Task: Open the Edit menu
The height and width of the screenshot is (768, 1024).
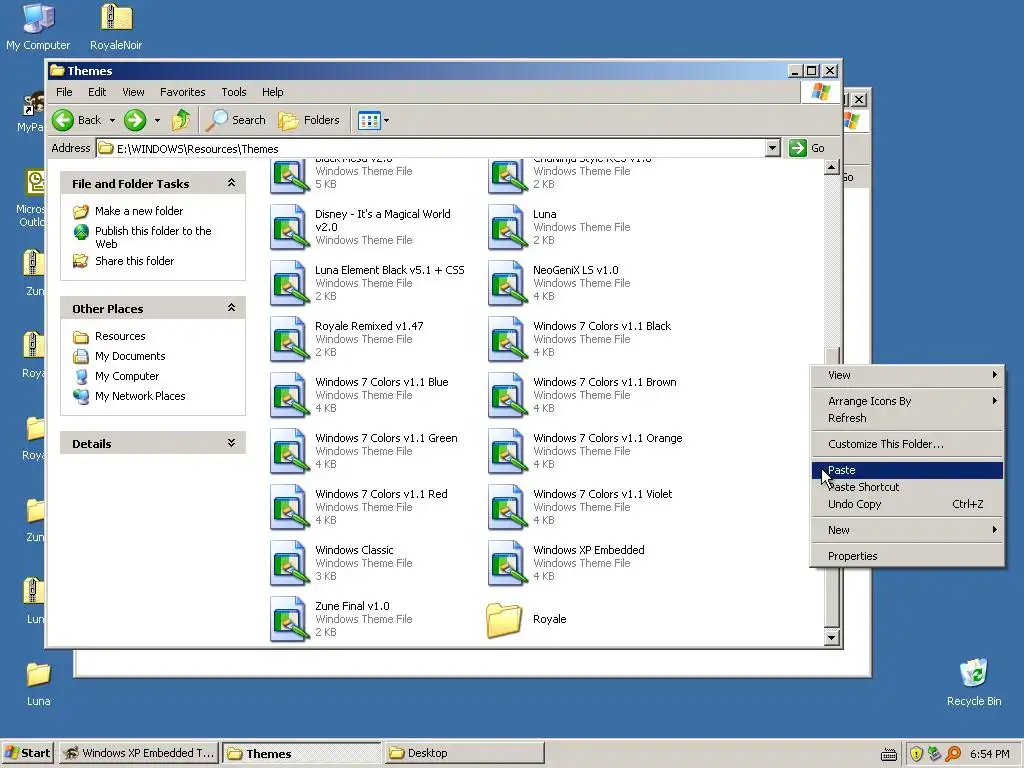Action: coord(97,92)
